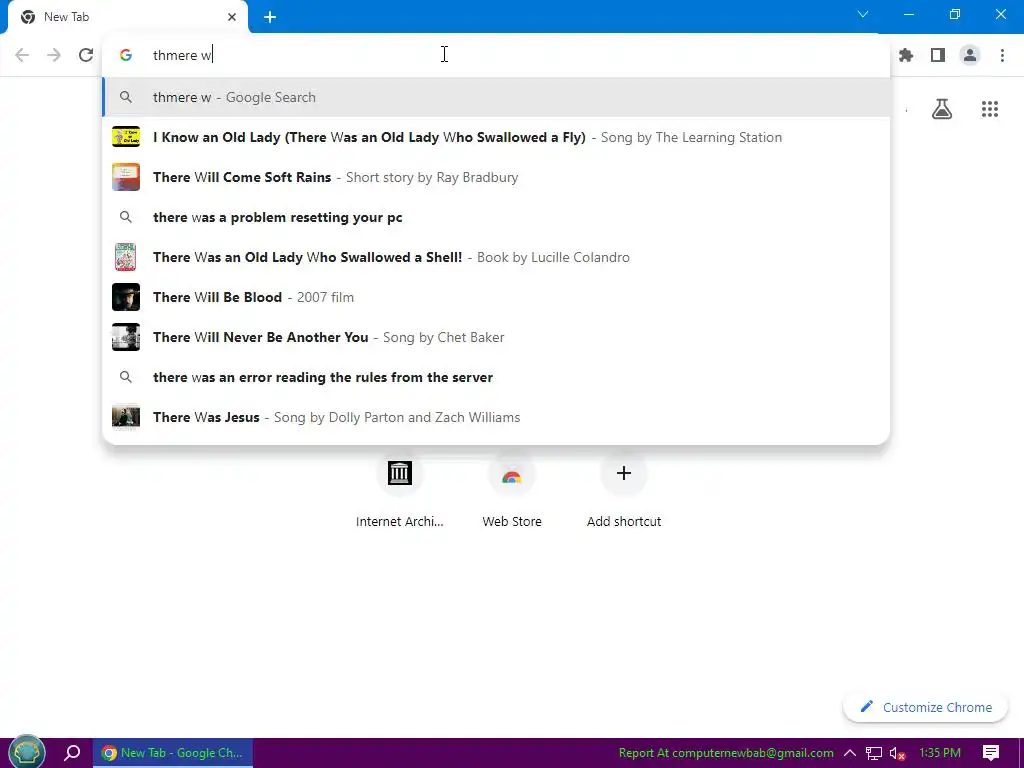Select 'there was a problem resetting your pc'
This screenshot has width=1024, height=768.
[x=496, y=217]
